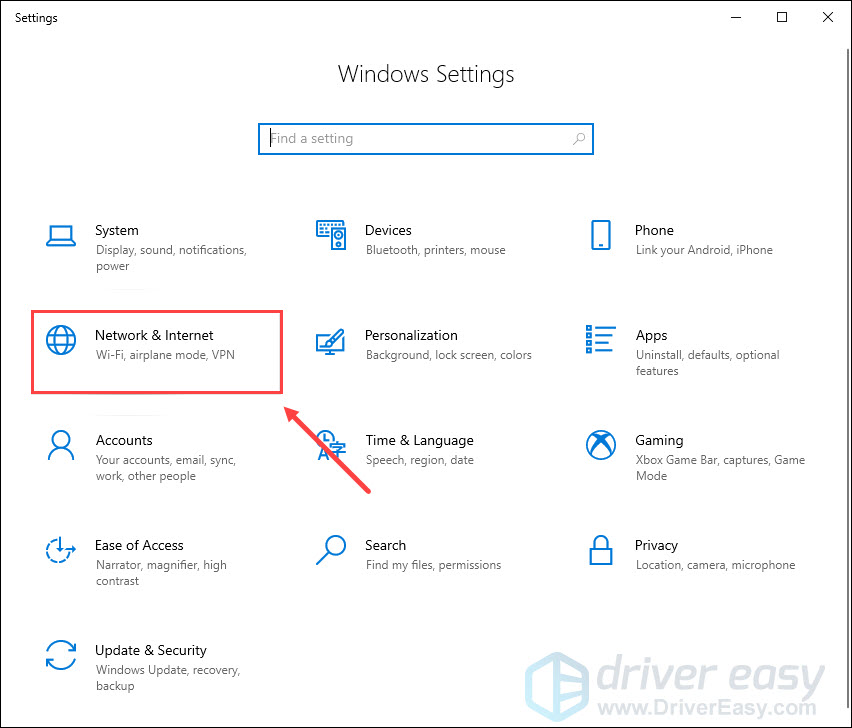Click the Ease of Access icon

tap(60, 550)
